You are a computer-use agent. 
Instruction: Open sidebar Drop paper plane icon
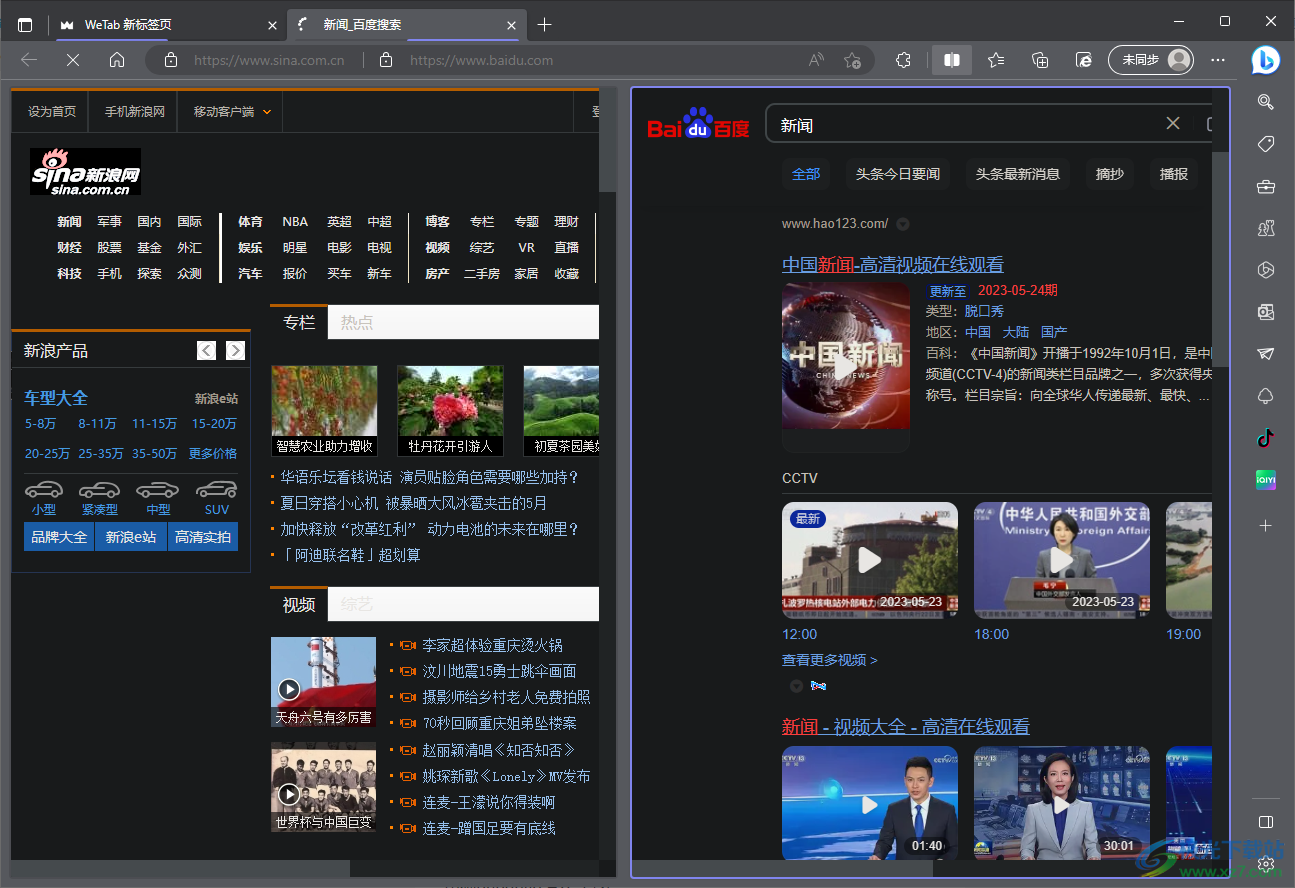1265,354
